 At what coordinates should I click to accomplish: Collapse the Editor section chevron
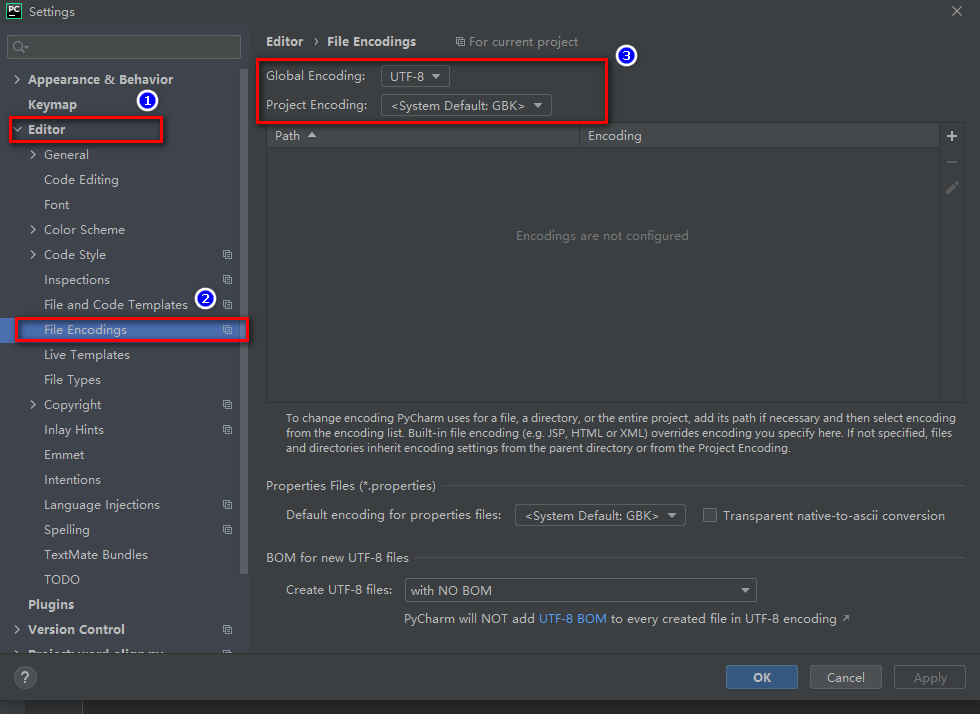click(18, 129)
